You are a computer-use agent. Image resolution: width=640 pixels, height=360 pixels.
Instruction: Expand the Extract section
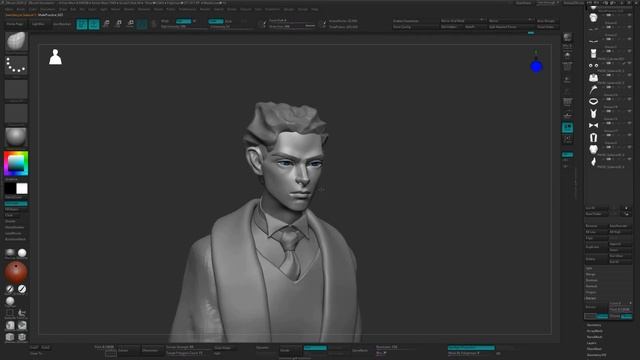click(591, 298)
